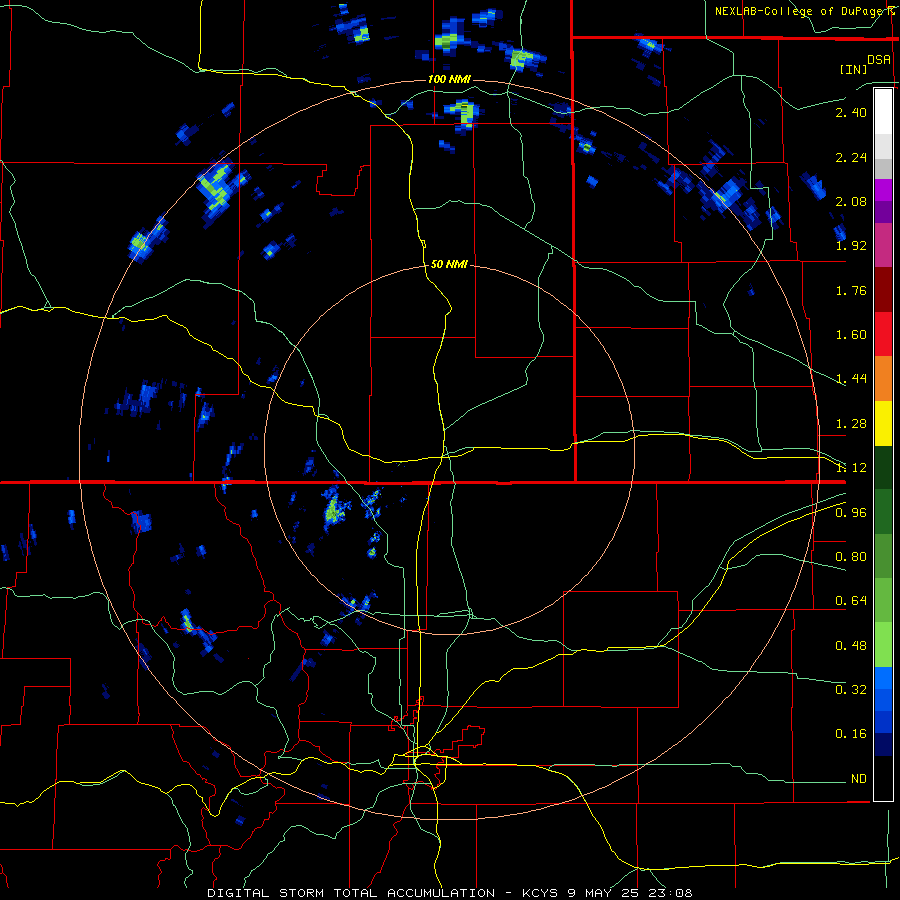Select the bright red color scale segment
Image resolution: width=900 pixels, height=900 pixels.
coord(883,334)
